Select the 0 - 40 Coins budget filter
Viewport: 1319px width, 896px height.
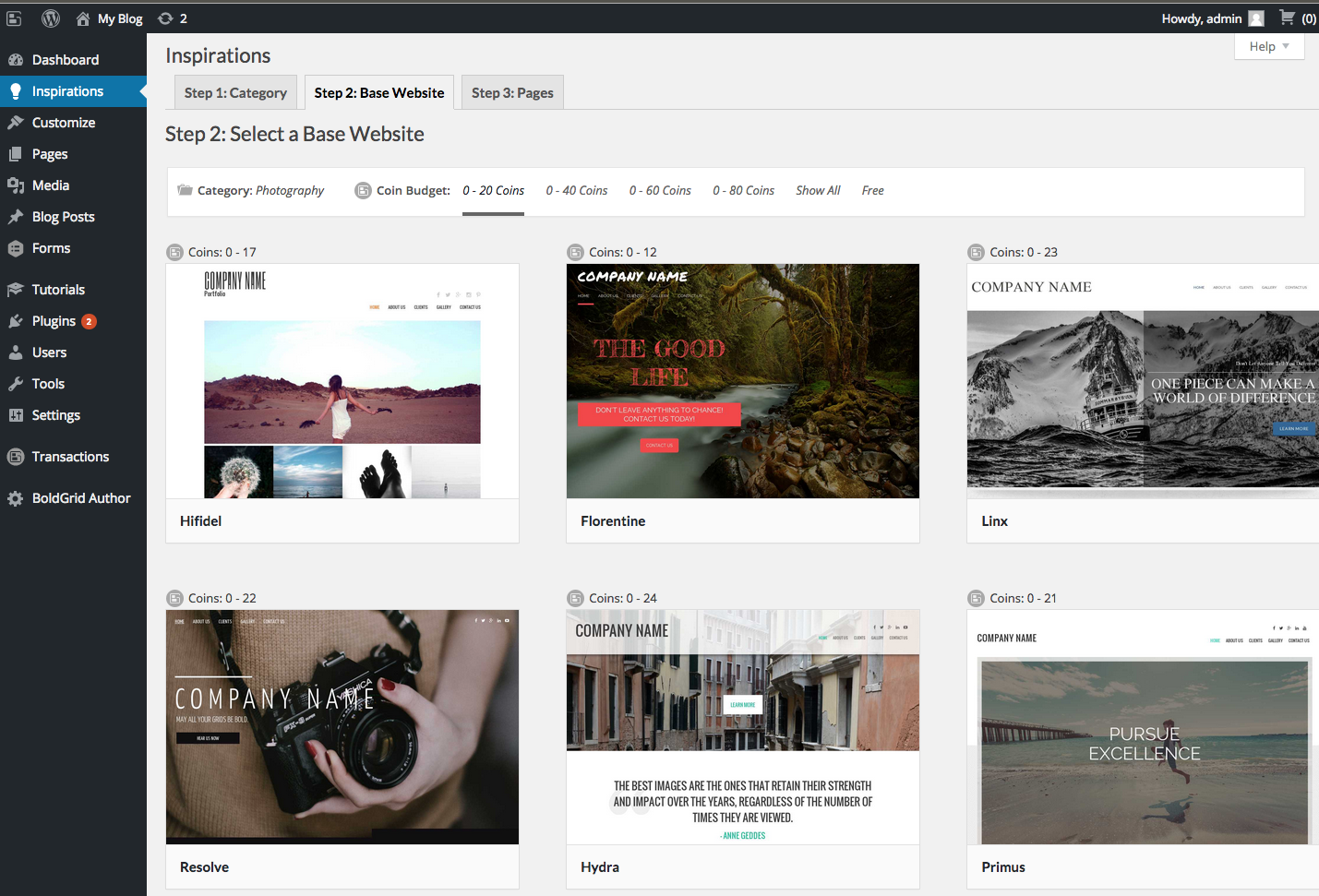point(576,191)
